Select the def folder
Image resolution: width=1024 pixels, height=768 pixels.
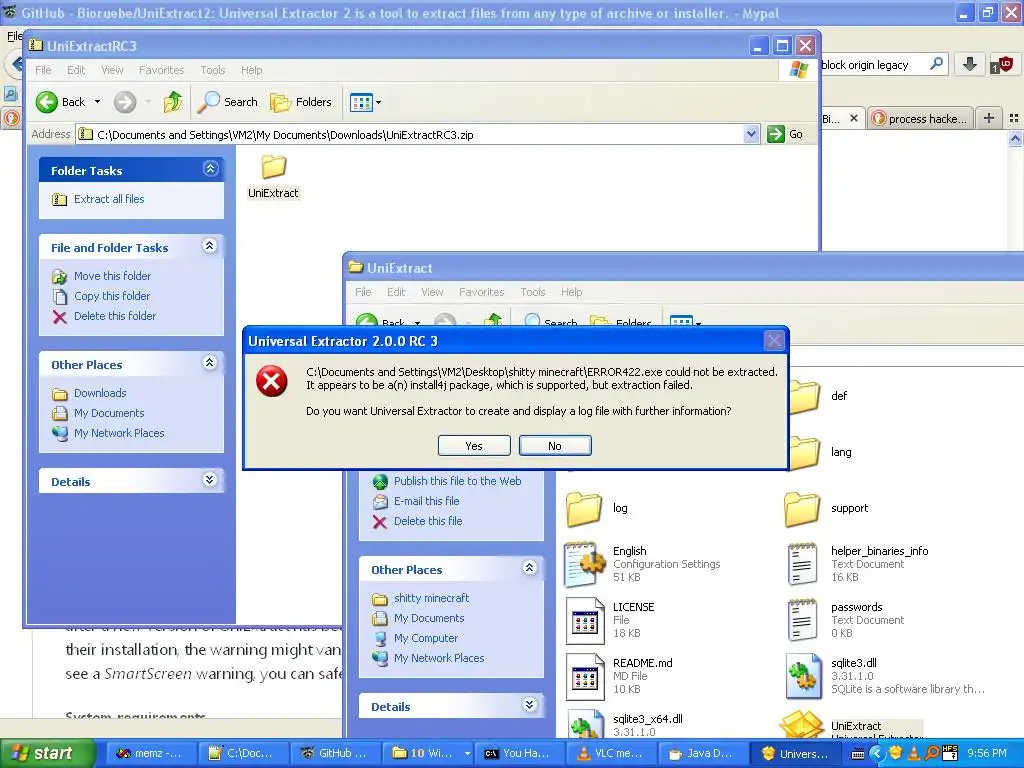816,396
